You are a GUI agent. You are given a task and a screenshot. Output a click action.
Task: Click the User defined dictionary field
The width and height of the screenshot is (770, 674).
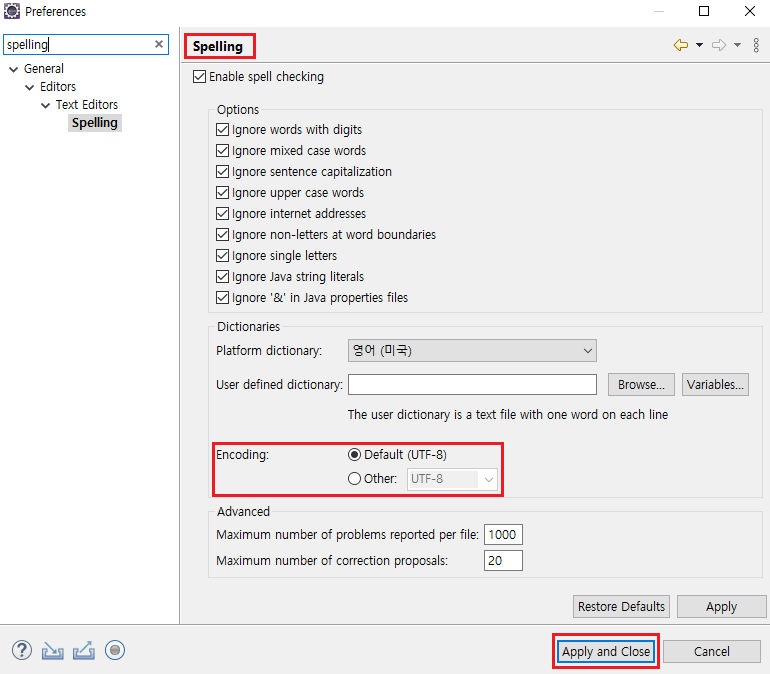point(472,384)
